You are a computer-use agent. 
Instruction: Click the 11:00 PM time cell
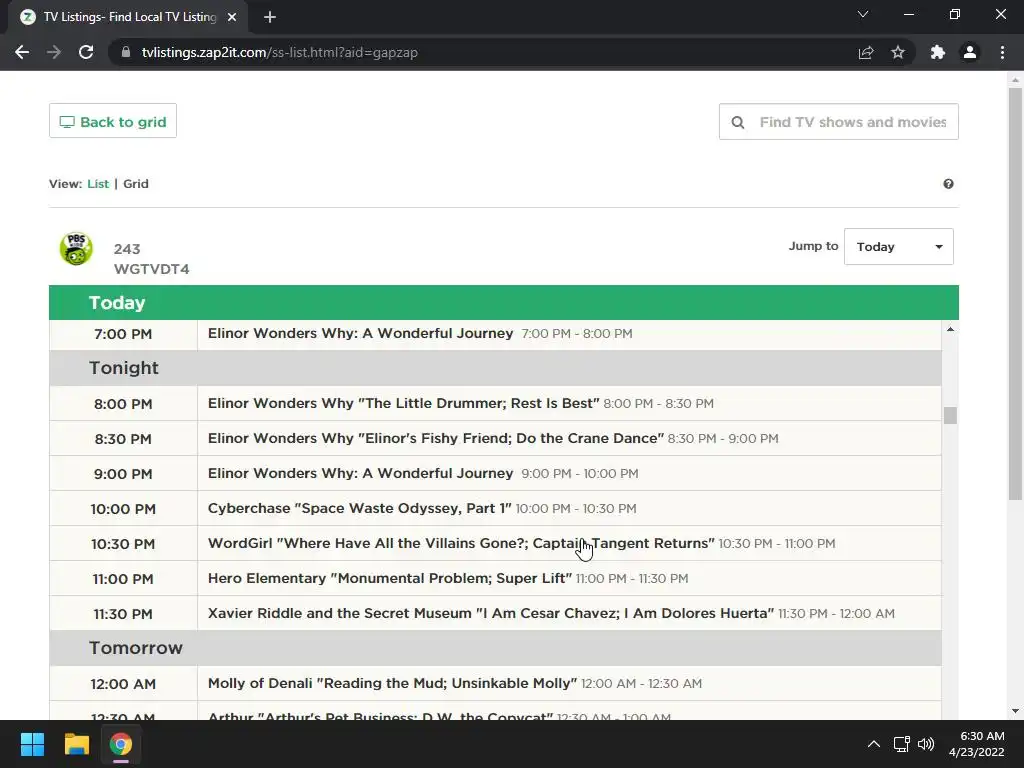coord(123,579)
